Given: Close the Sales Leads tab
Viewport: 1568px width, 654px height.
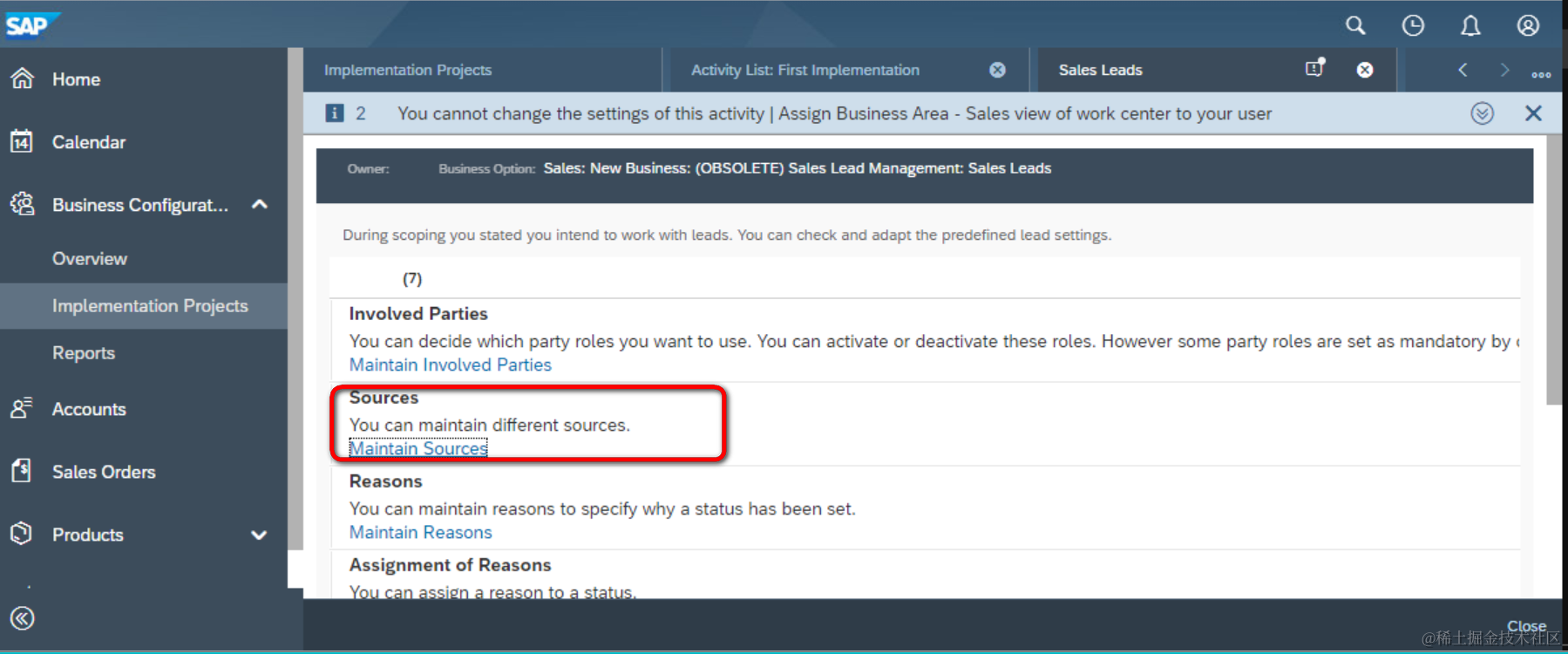Looking at the screenshot, I should pyautogui.click(x=1365, y=70).
